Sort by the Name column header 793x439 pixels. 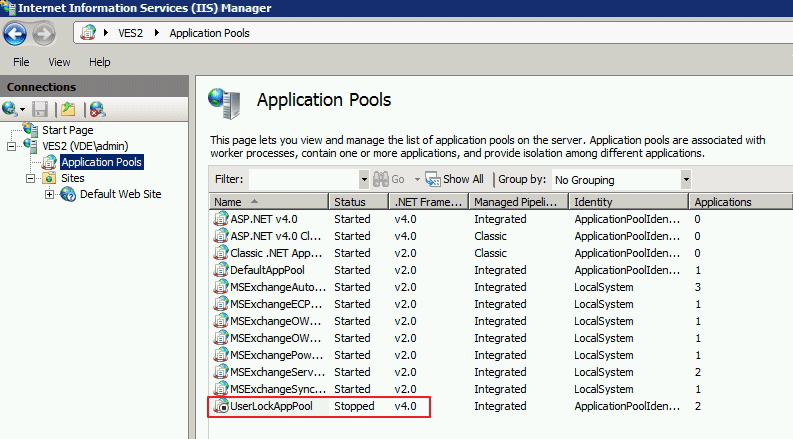(x=269, y=202)
